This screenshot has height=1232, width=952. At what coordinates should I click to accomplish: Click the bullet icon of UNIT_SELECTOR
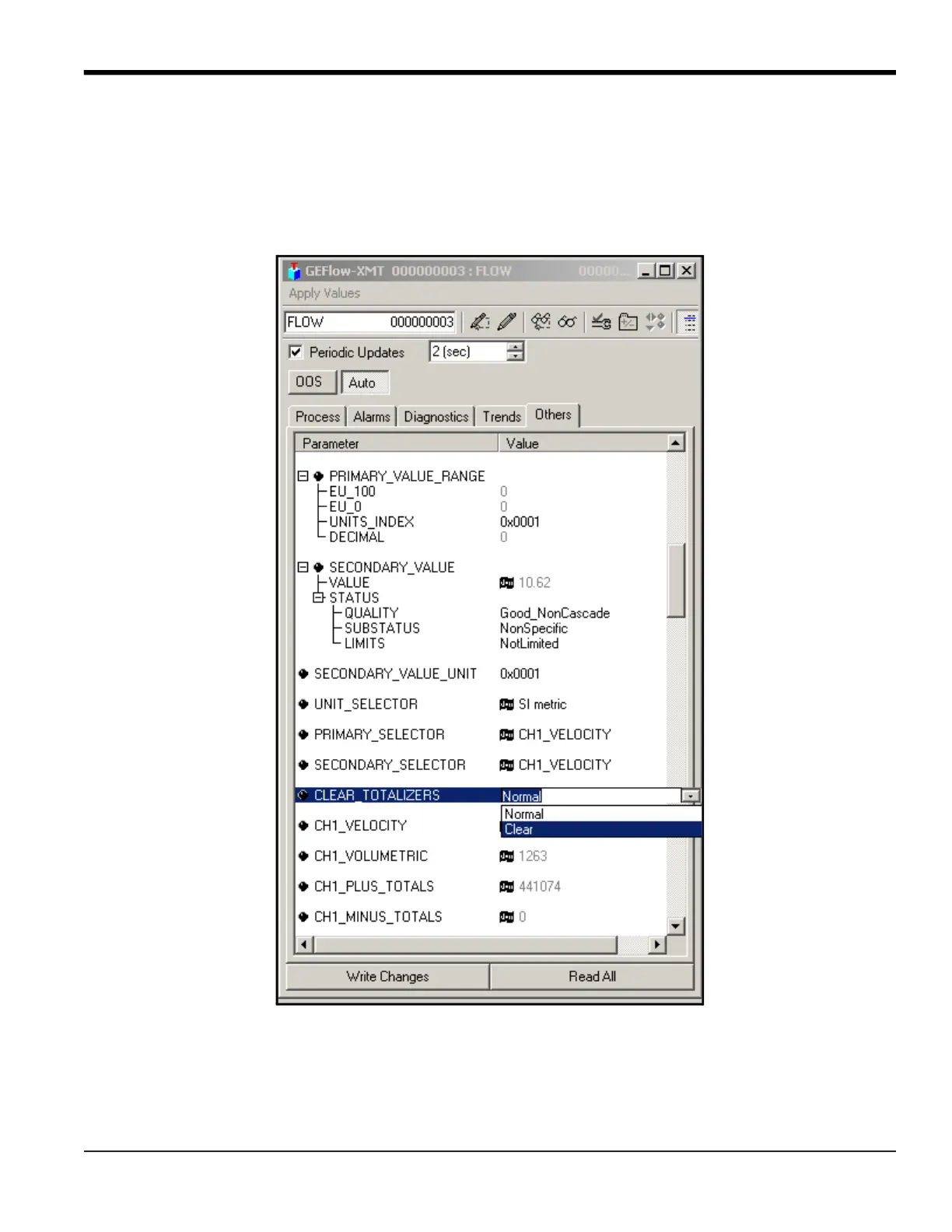(303, 704)
